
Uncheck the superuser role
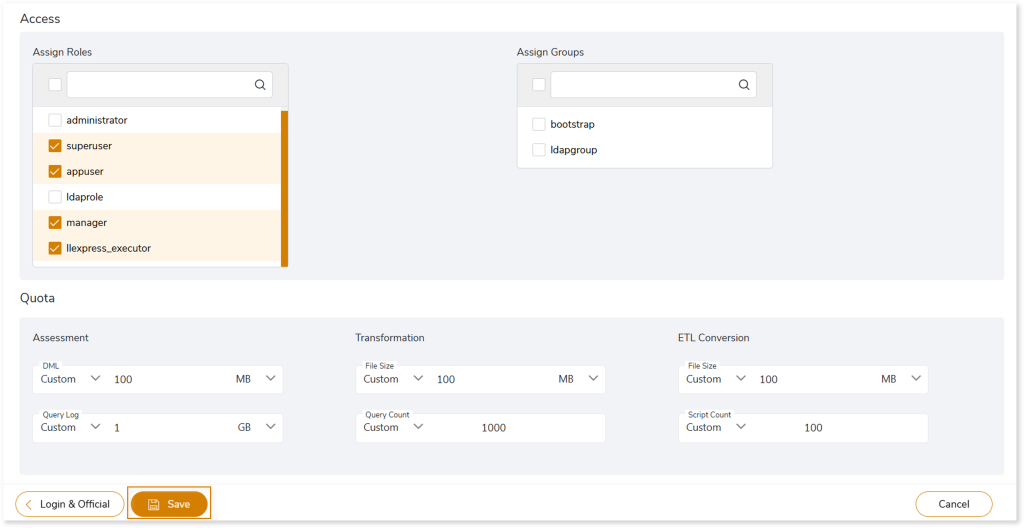click(x=55, y=146)
